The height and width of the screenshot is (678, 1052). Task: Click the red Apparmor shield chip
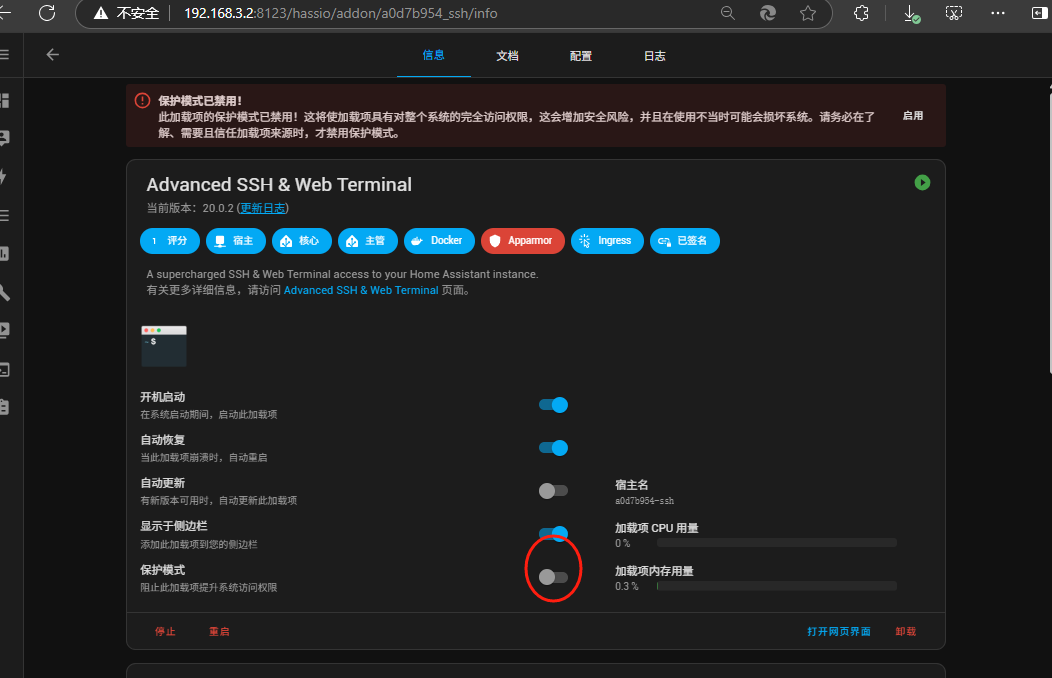(522, 241)
